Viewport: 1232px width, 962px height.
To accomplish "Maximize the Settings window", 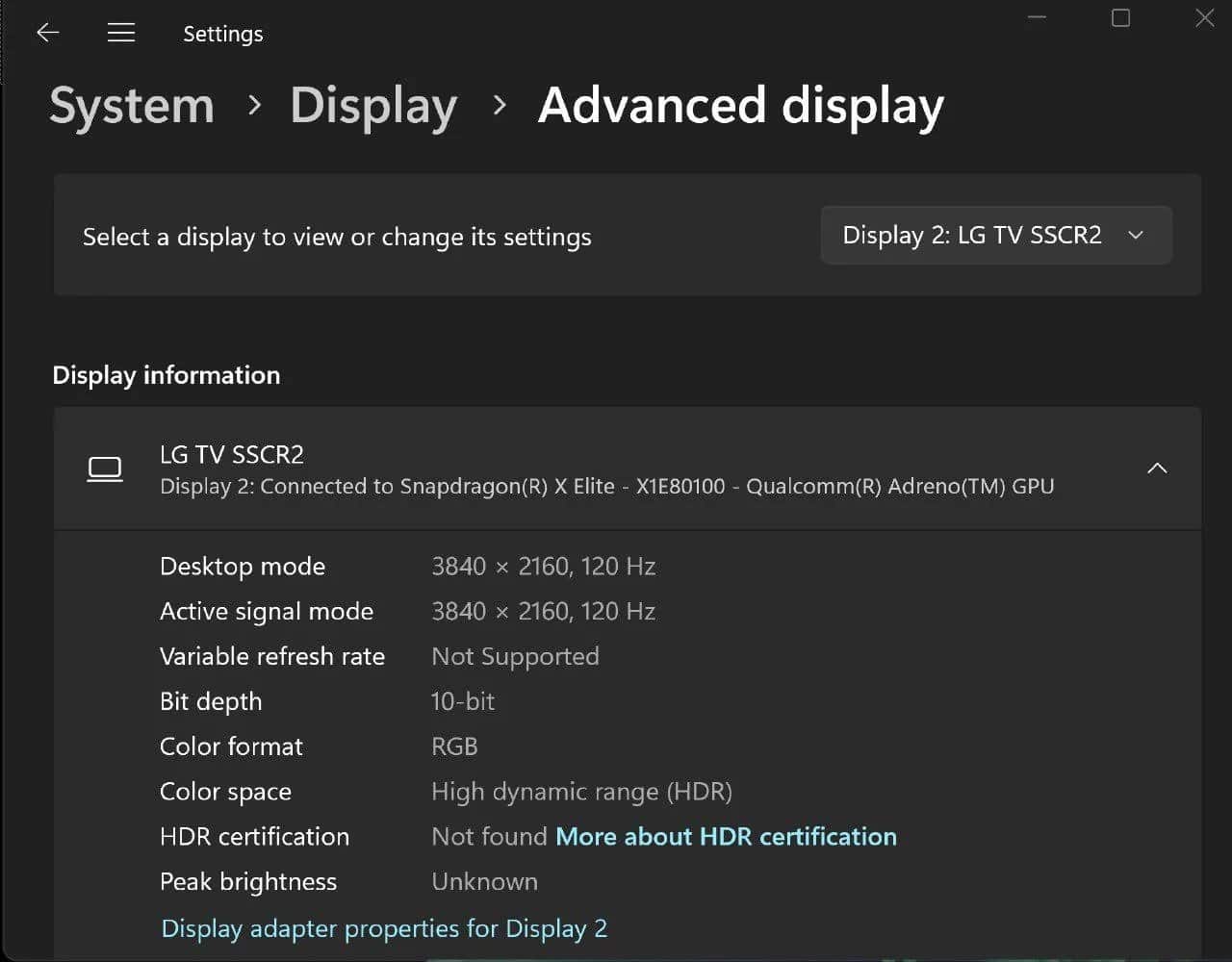I will click(x=1120, y=18).
